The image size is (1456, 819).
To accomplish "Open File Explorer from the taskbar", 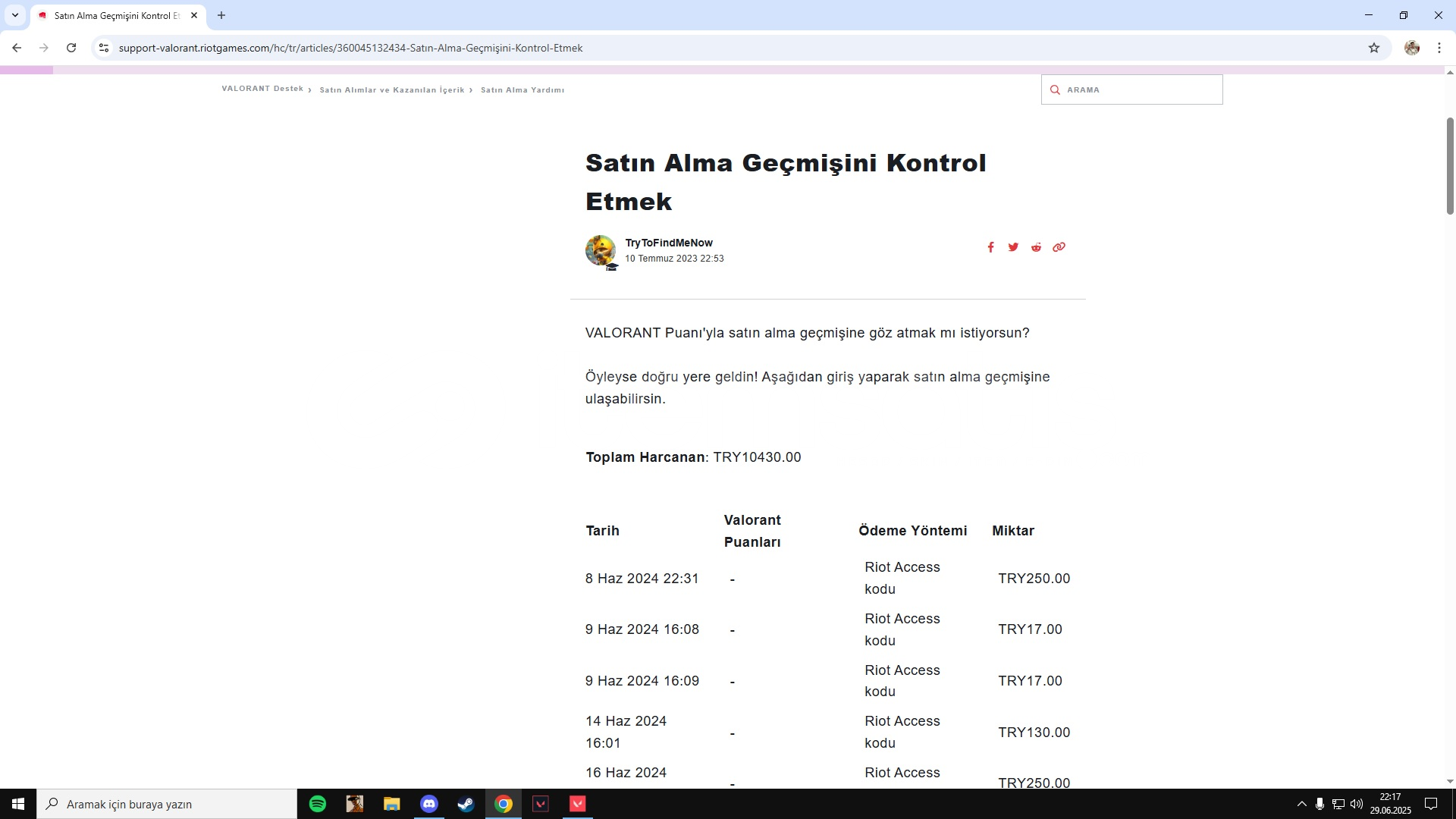I will 391,804.
